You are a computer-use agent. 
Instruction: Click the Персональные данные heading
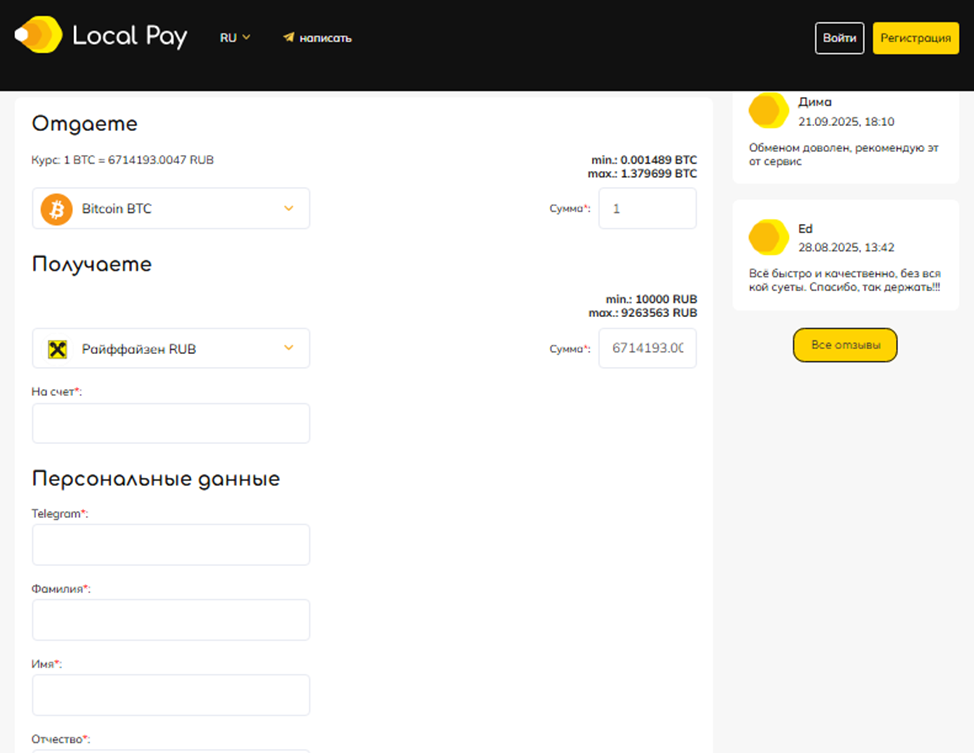click(156, 479)
